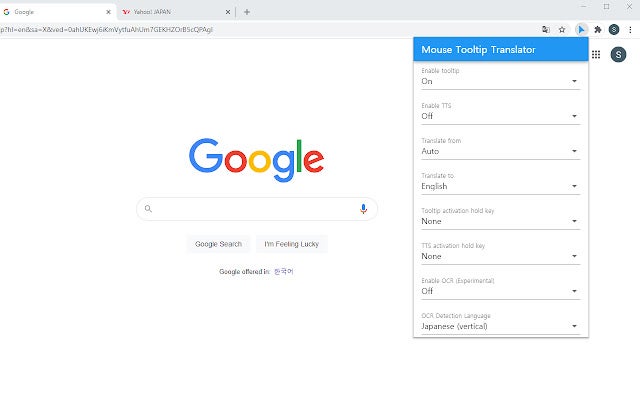Minimize the Chrome window

[x=583, y=7]
